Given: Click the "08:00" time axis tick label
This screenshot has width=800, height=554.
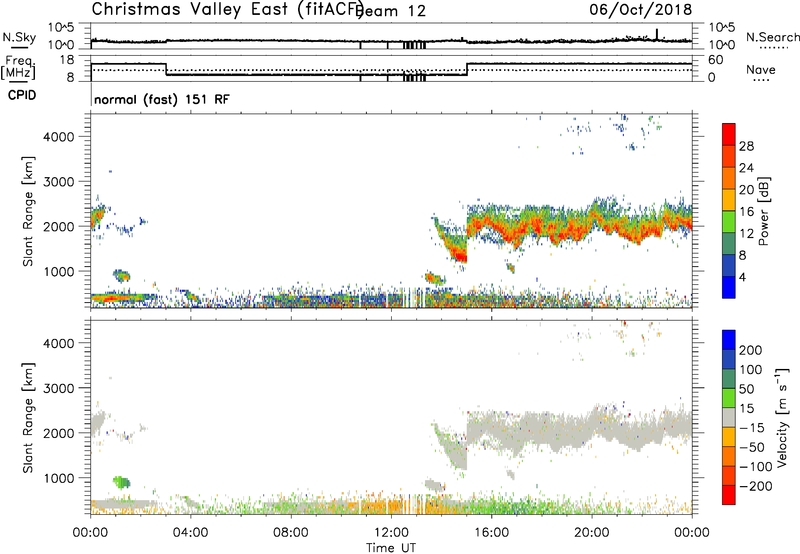Looking at the screenshot, I should (x=290, y=533).
